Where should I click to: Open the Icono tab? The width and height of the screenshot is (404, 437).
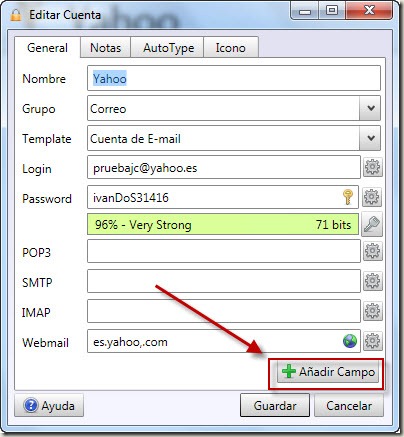[231, 48]
